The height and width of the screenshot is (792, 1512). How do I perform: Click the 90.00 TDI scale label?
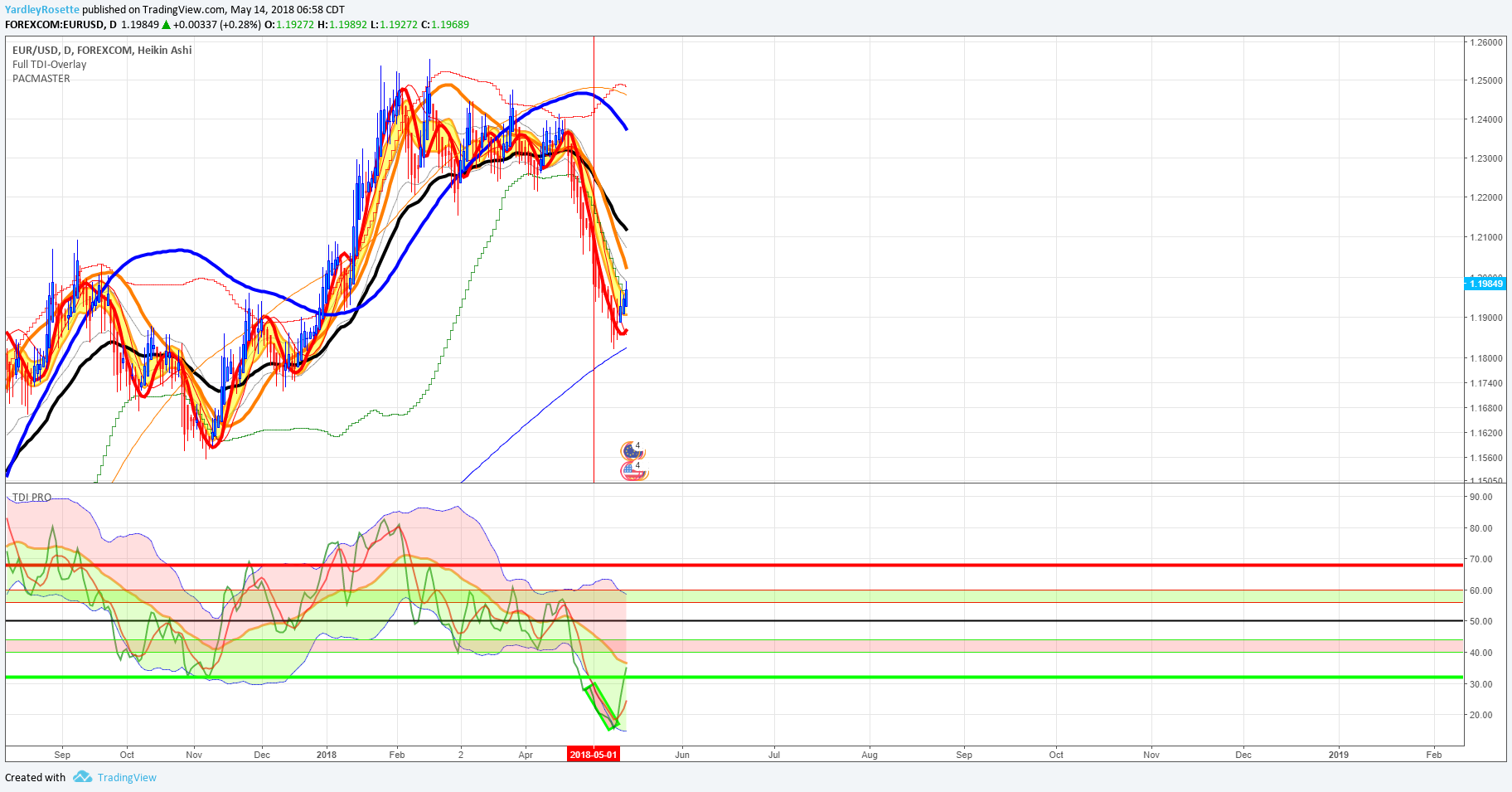coord(1480,498)
